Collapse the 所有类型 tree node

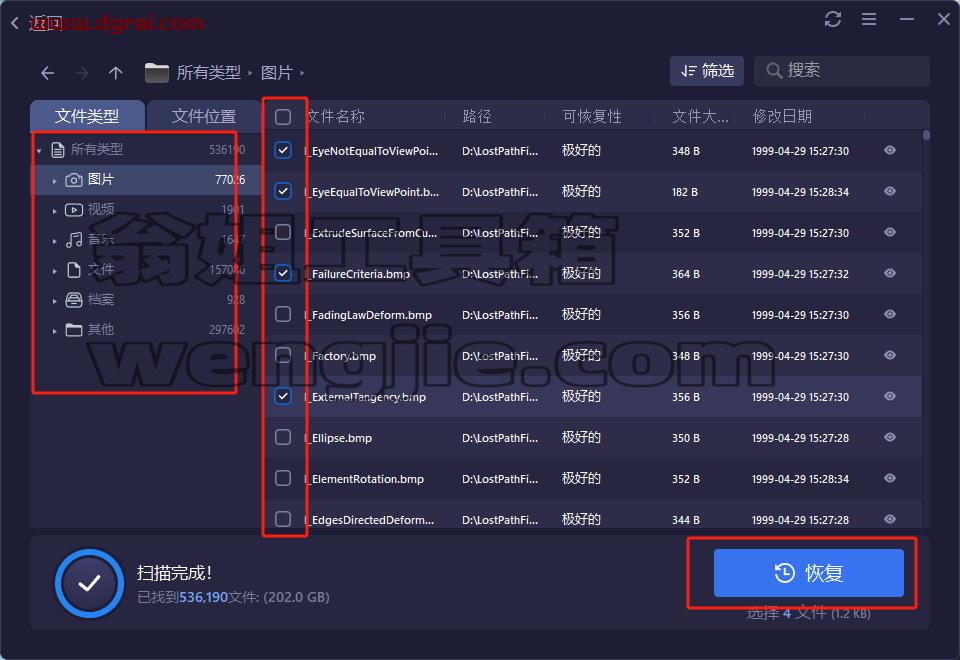(39, 151)
